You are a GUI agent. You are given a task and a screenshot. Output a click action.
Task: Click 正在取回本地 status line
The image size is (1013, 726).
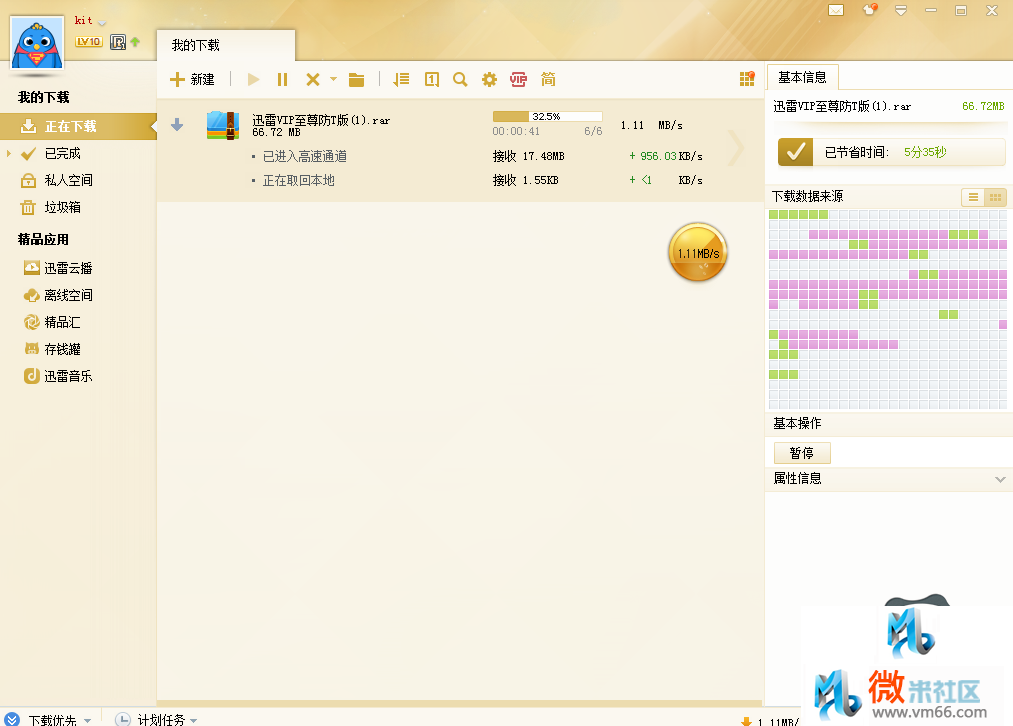(298, 180)
